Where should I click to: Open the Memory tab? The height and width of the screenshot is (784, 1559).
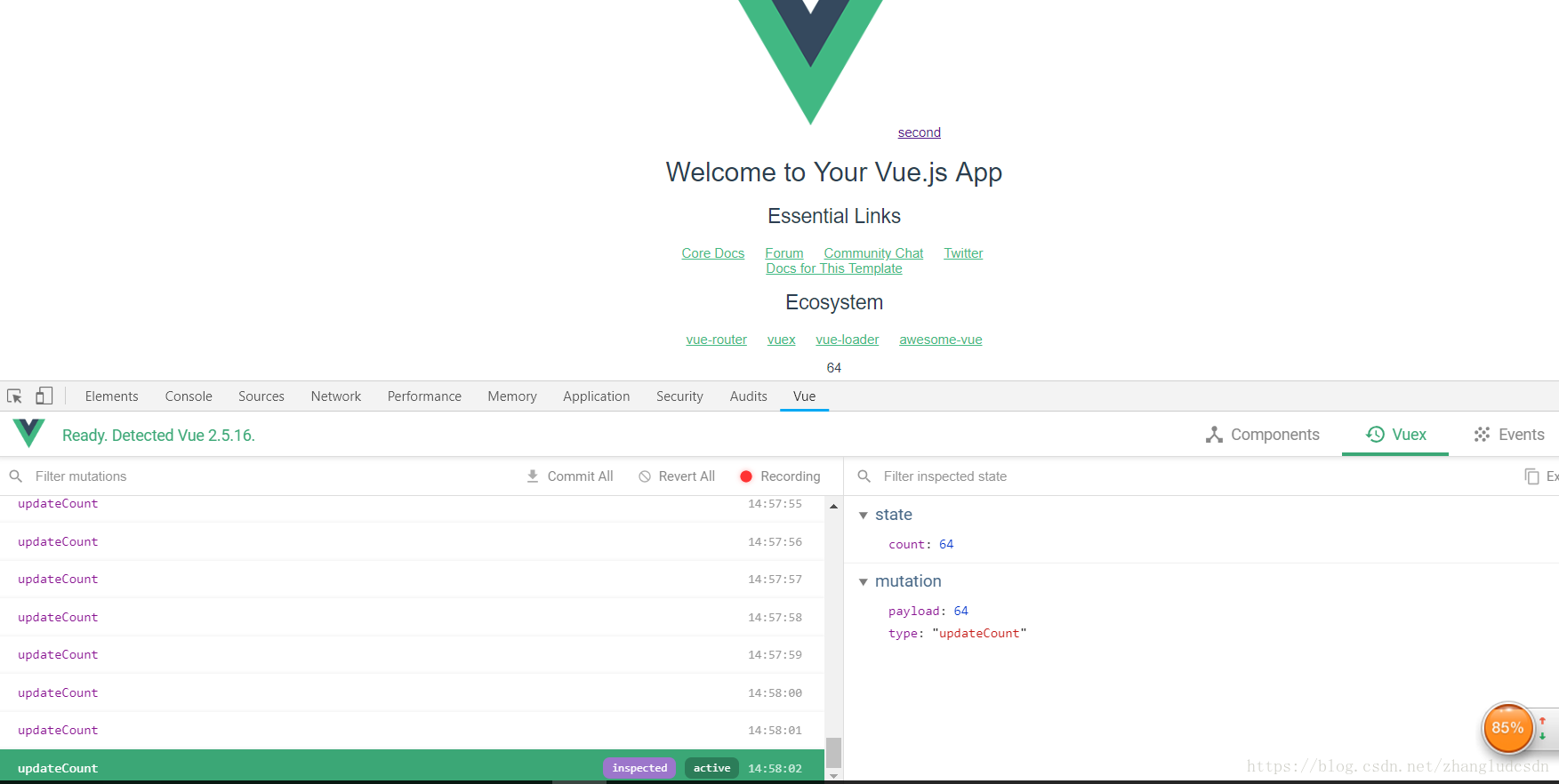click(x=512, y=396)
